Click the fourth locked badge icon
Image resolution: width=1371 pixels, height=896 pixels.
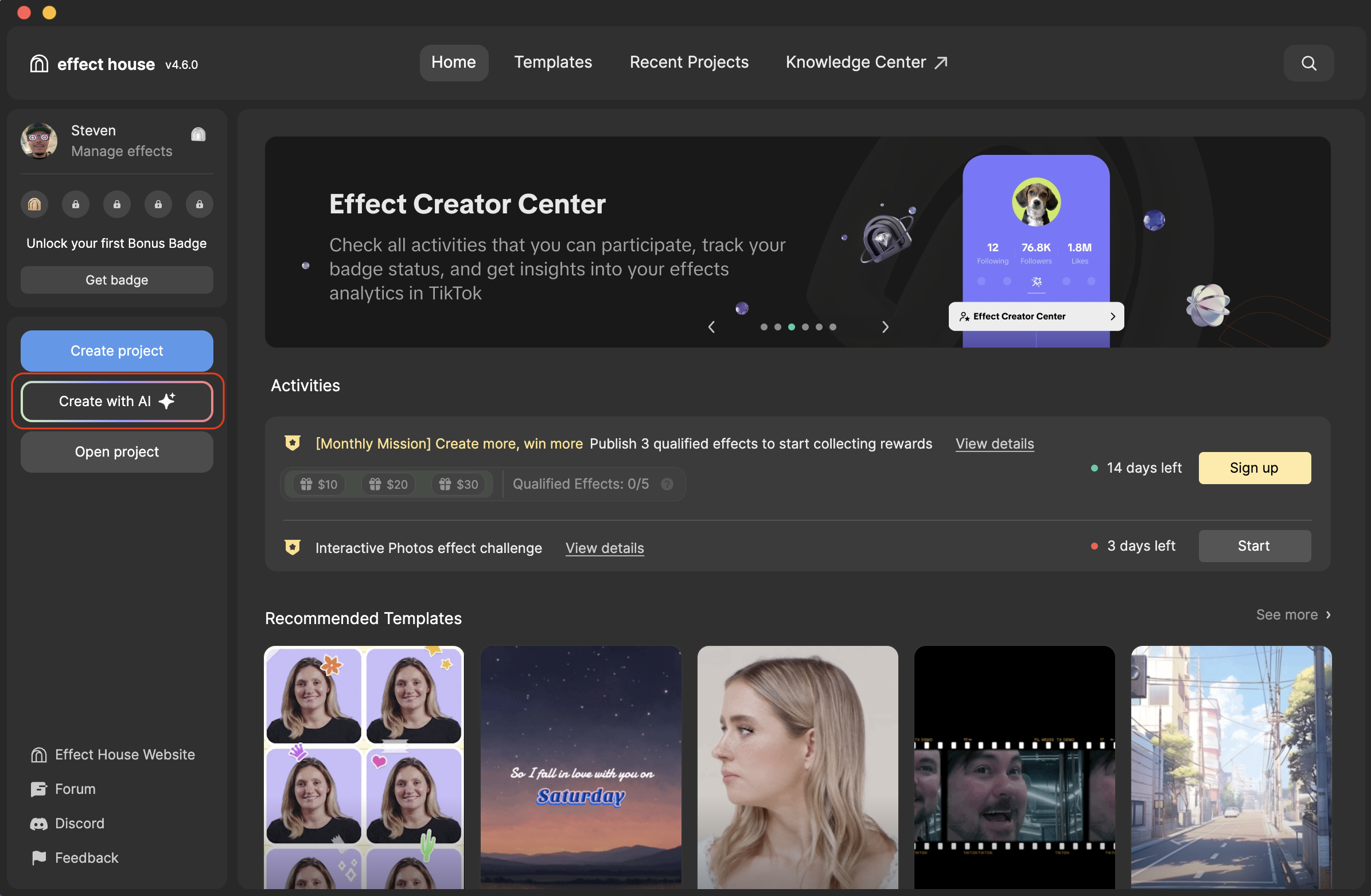158,204
